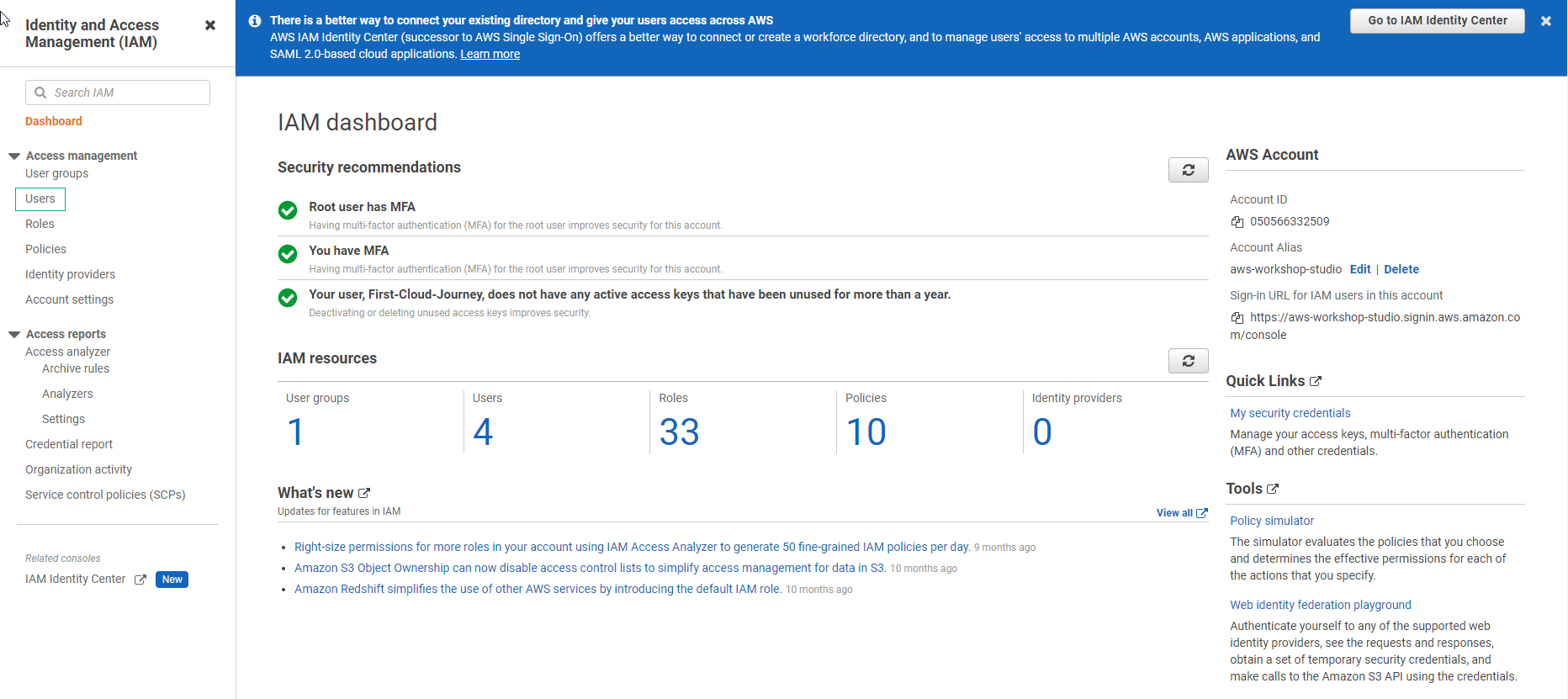
Task: Open the Users count of 4
Action: (x=483, y=432)
